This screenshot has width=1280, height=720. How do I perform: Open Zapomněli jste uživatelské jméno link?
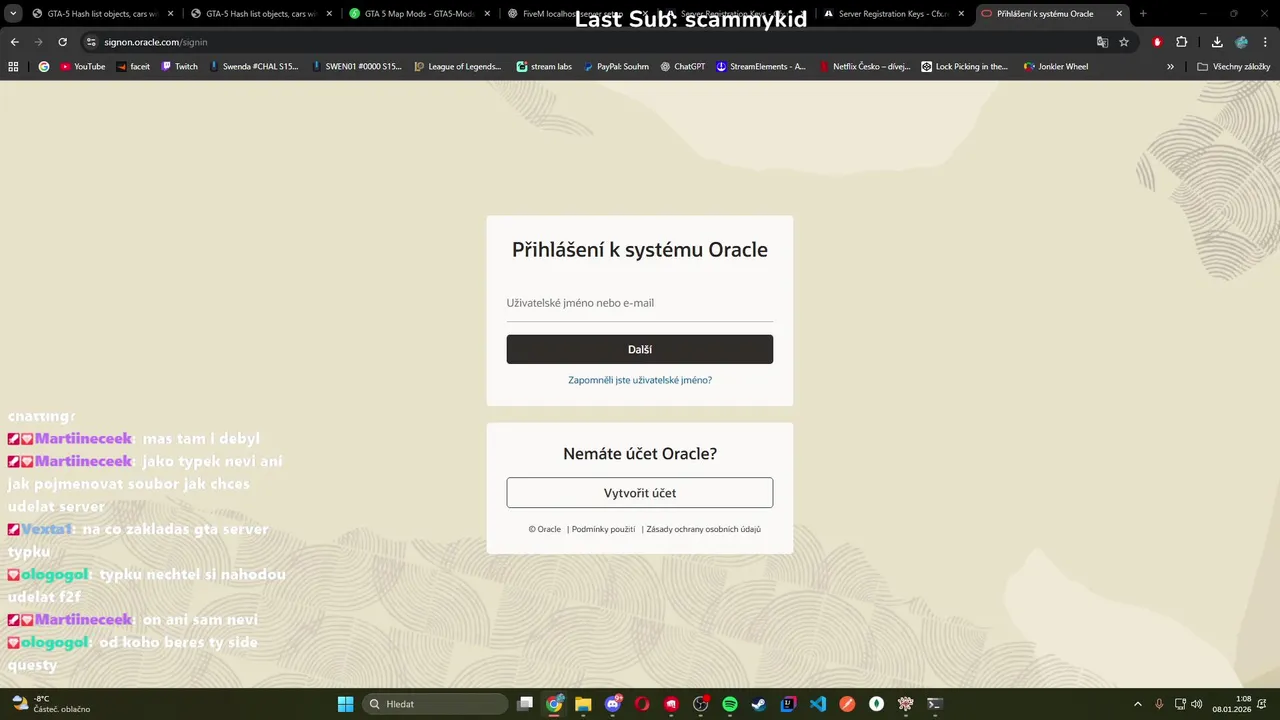click(x=640, y=380)
